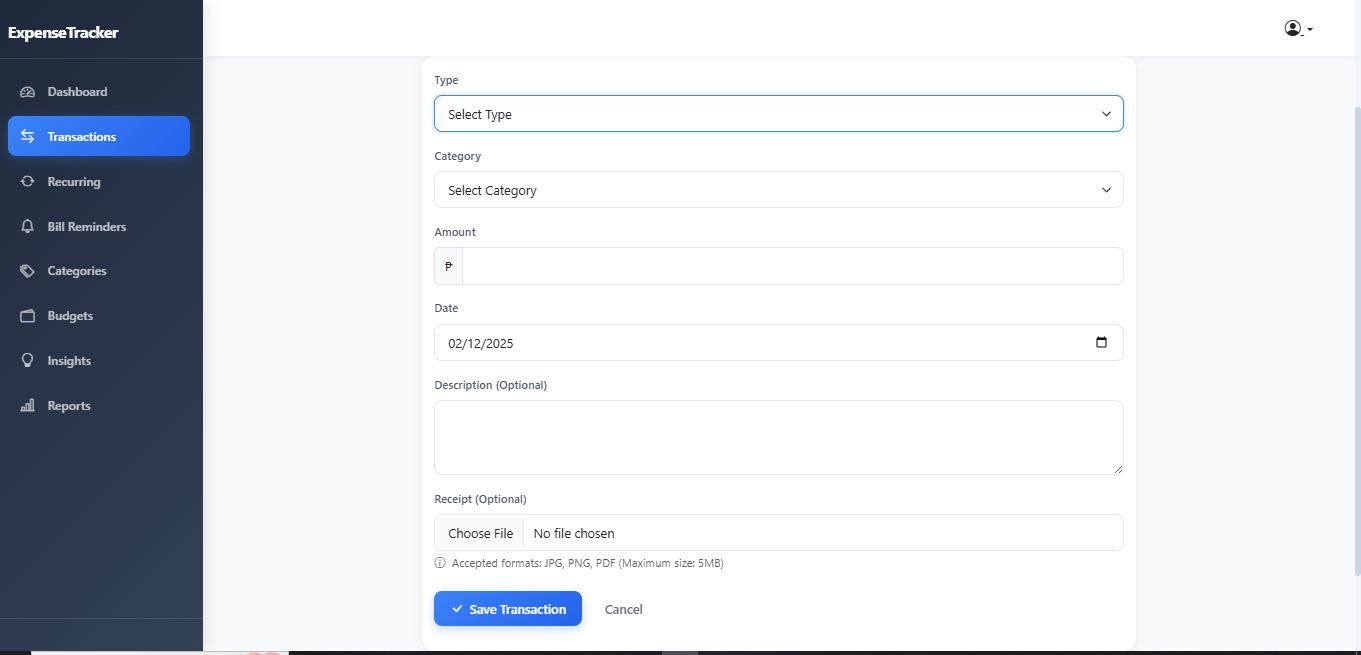The width and height of the screenshot is (1361, 655).
Task: Expand the Select Category dropdown
Action: (x=778, y=190)
